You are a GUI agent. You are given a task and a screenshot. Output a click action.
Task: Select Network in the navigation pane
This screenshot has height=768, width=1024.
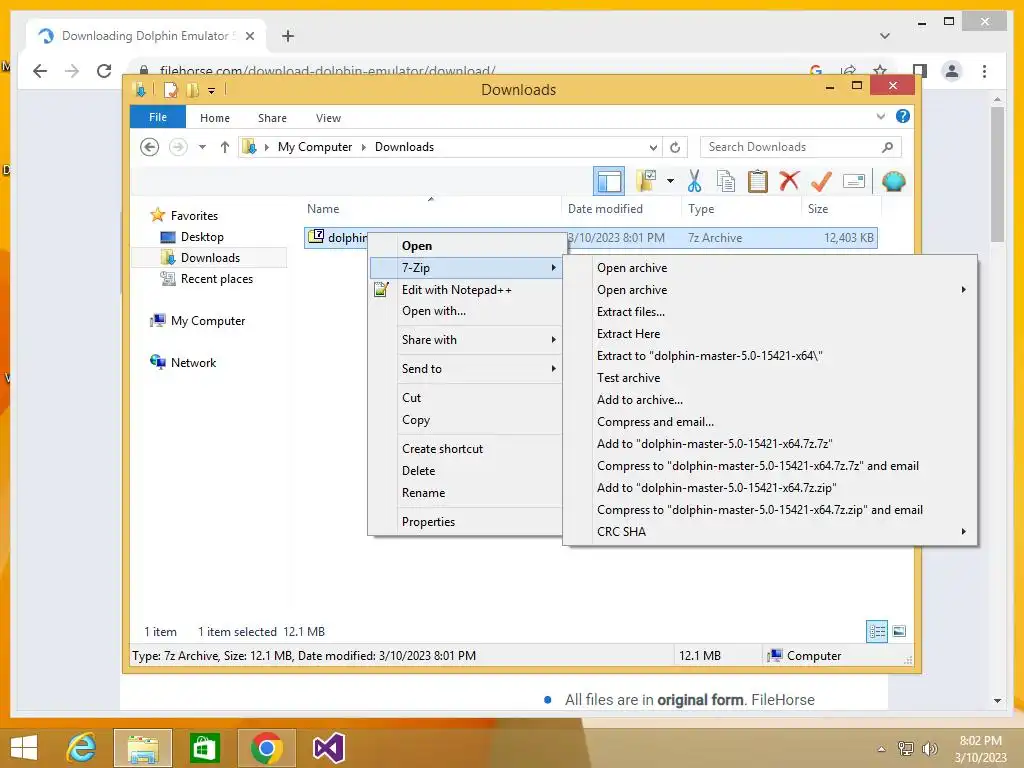tap(193, 362)
